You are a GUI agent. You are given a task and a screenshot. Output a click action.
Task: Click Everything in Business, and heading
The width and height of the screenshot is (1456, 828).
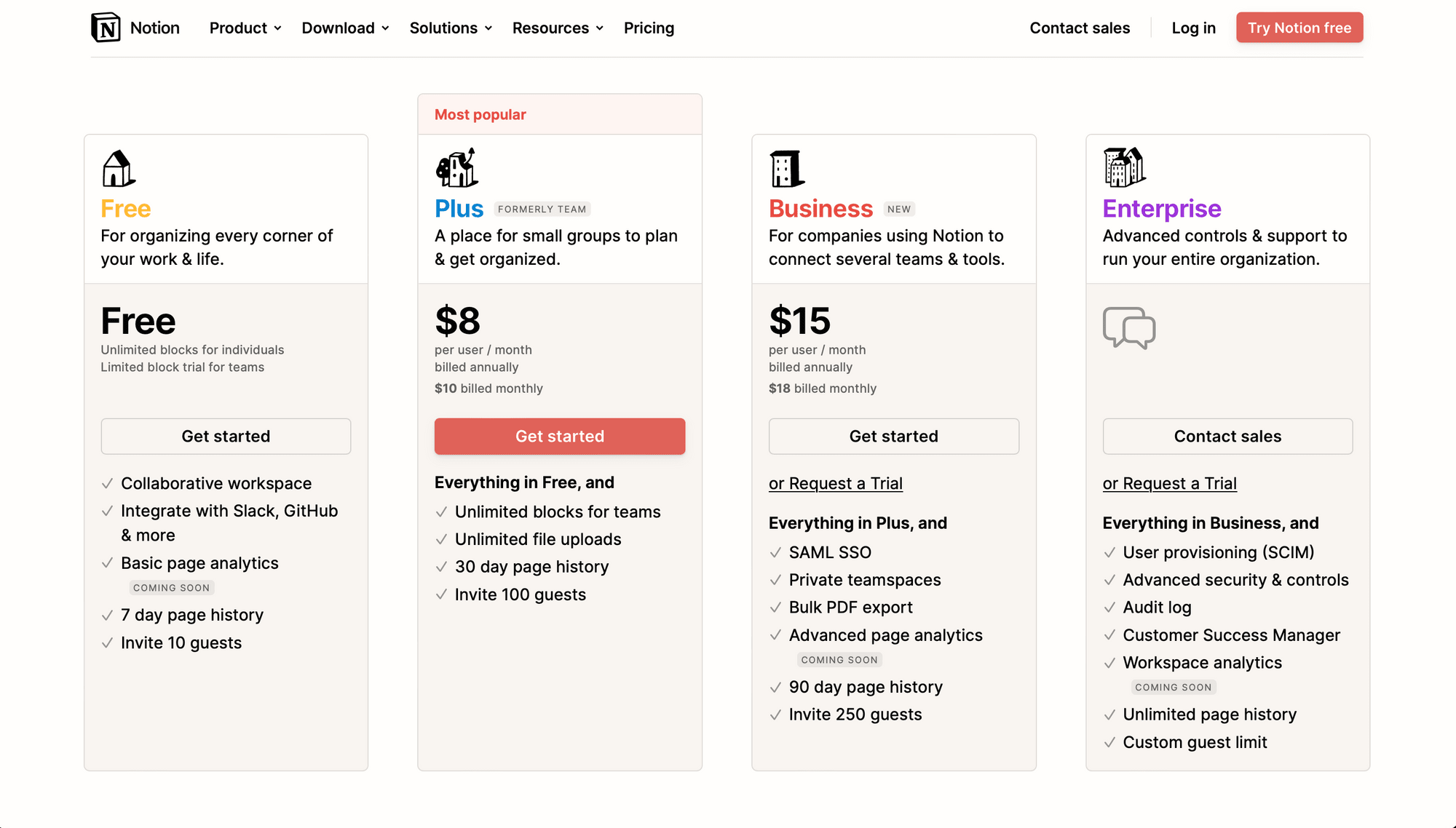tap(1211, 524)
